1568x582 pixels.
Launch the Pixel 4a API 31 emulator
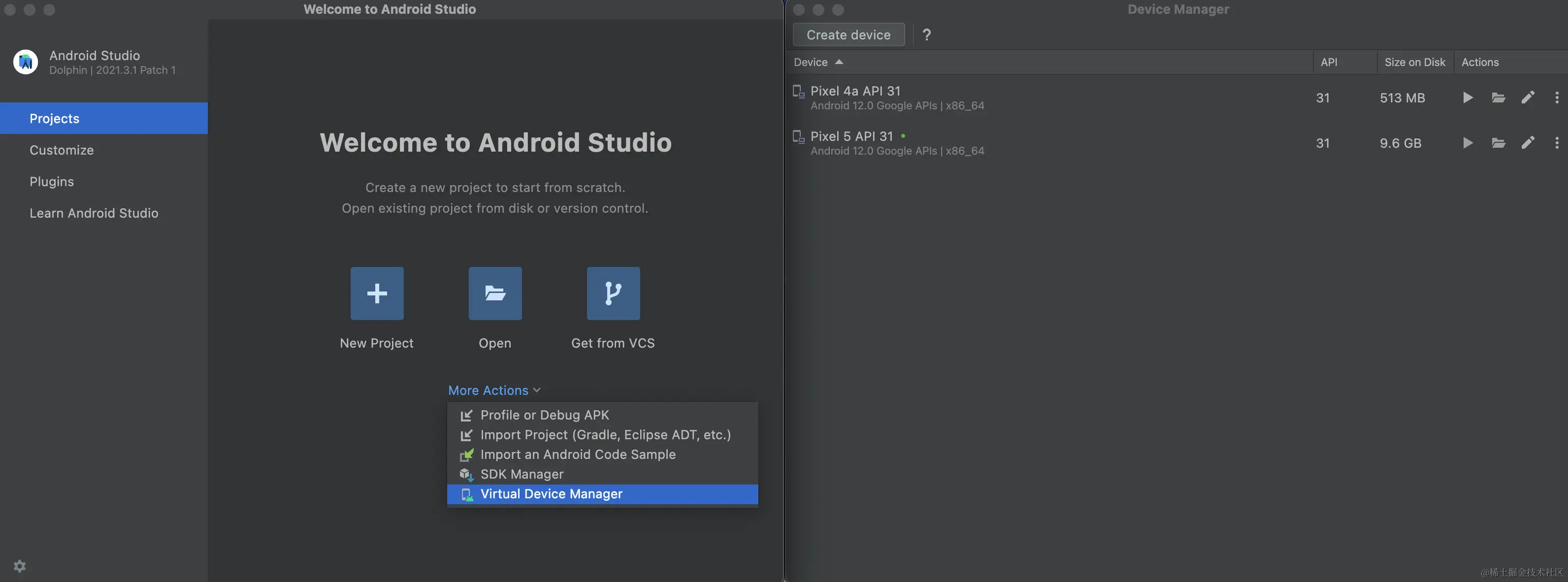(1467, 97)
